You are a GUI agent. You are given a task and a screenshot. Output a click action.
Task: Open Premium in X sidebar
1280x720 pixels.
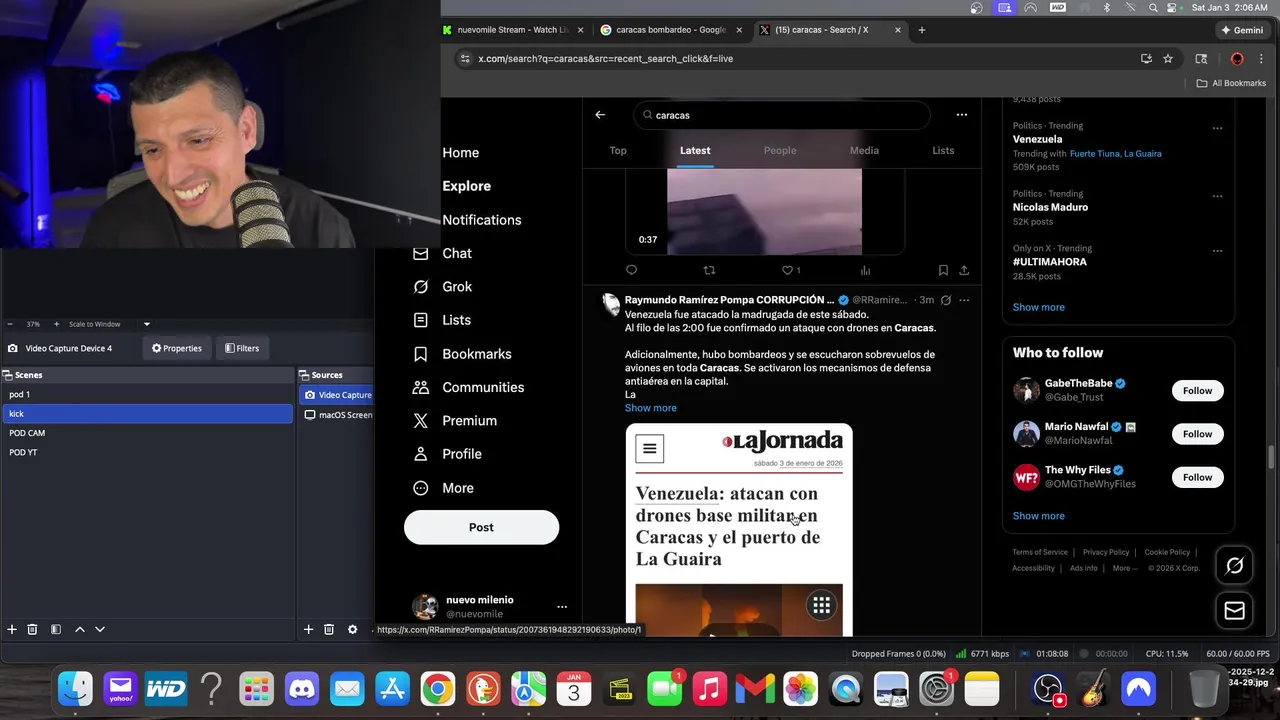(455, 421)
